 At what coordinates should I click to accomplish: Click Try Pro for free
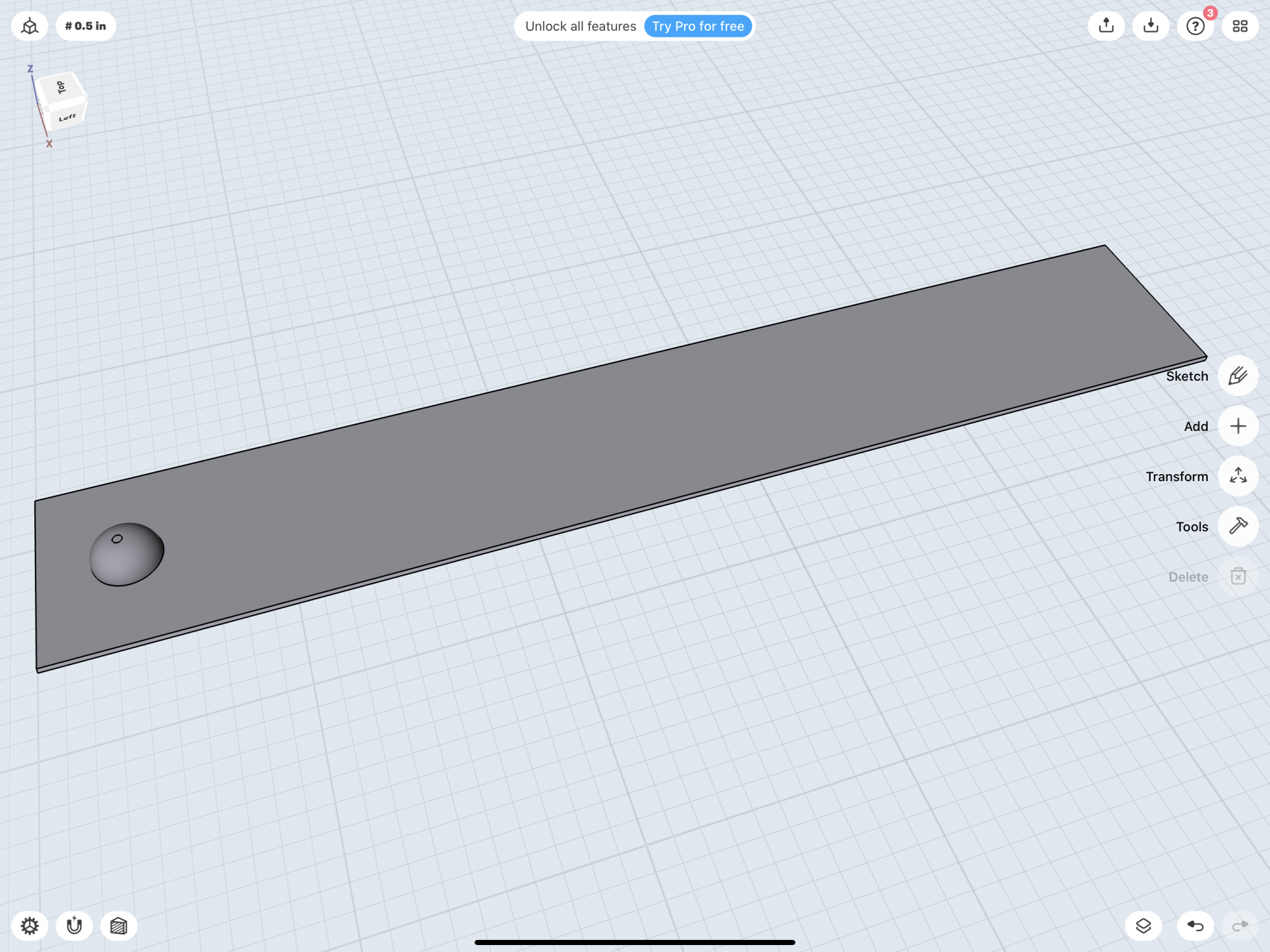698,26
